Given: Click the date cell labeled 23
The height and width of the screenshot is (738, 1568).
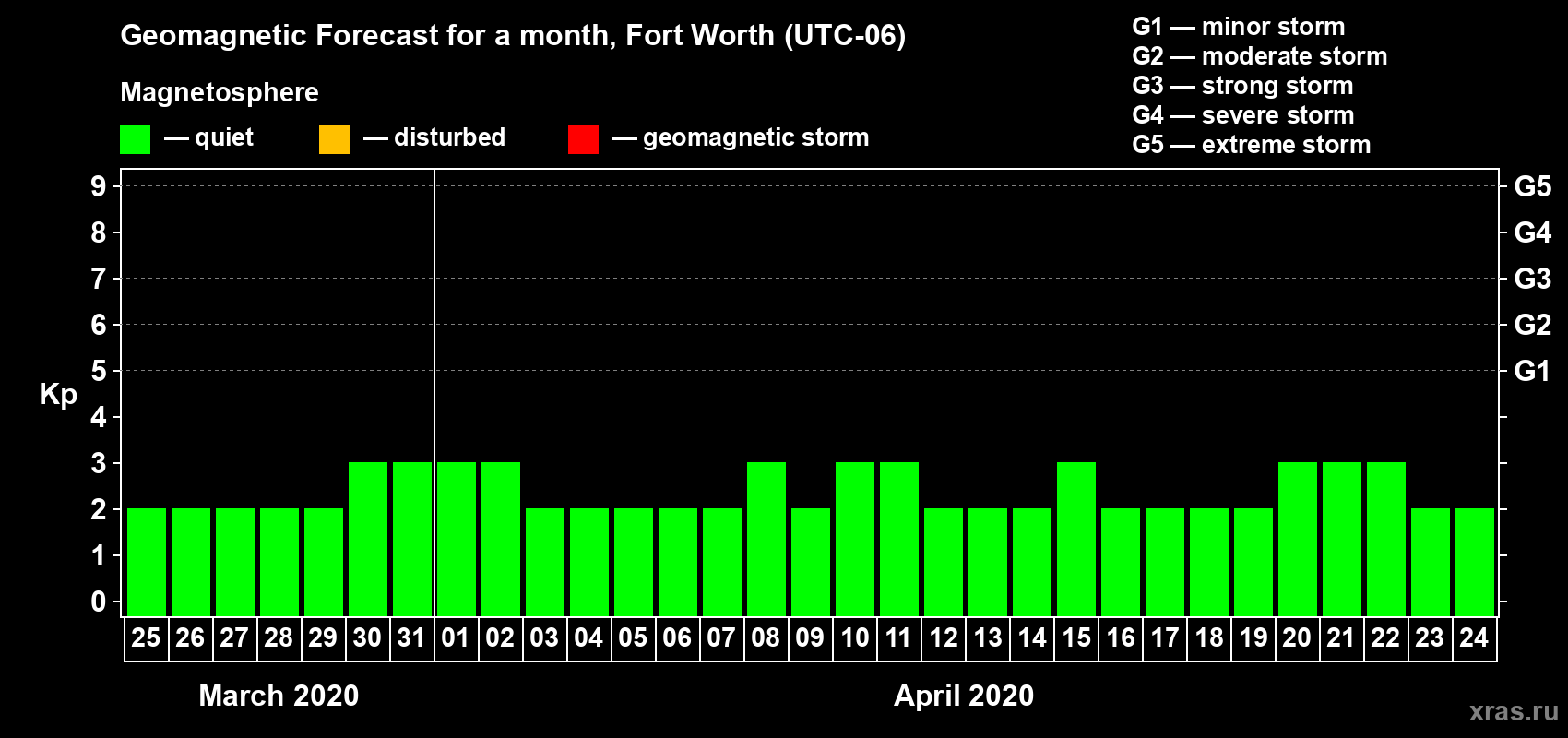Looking at the screenshot, I should click(1430, 638).
